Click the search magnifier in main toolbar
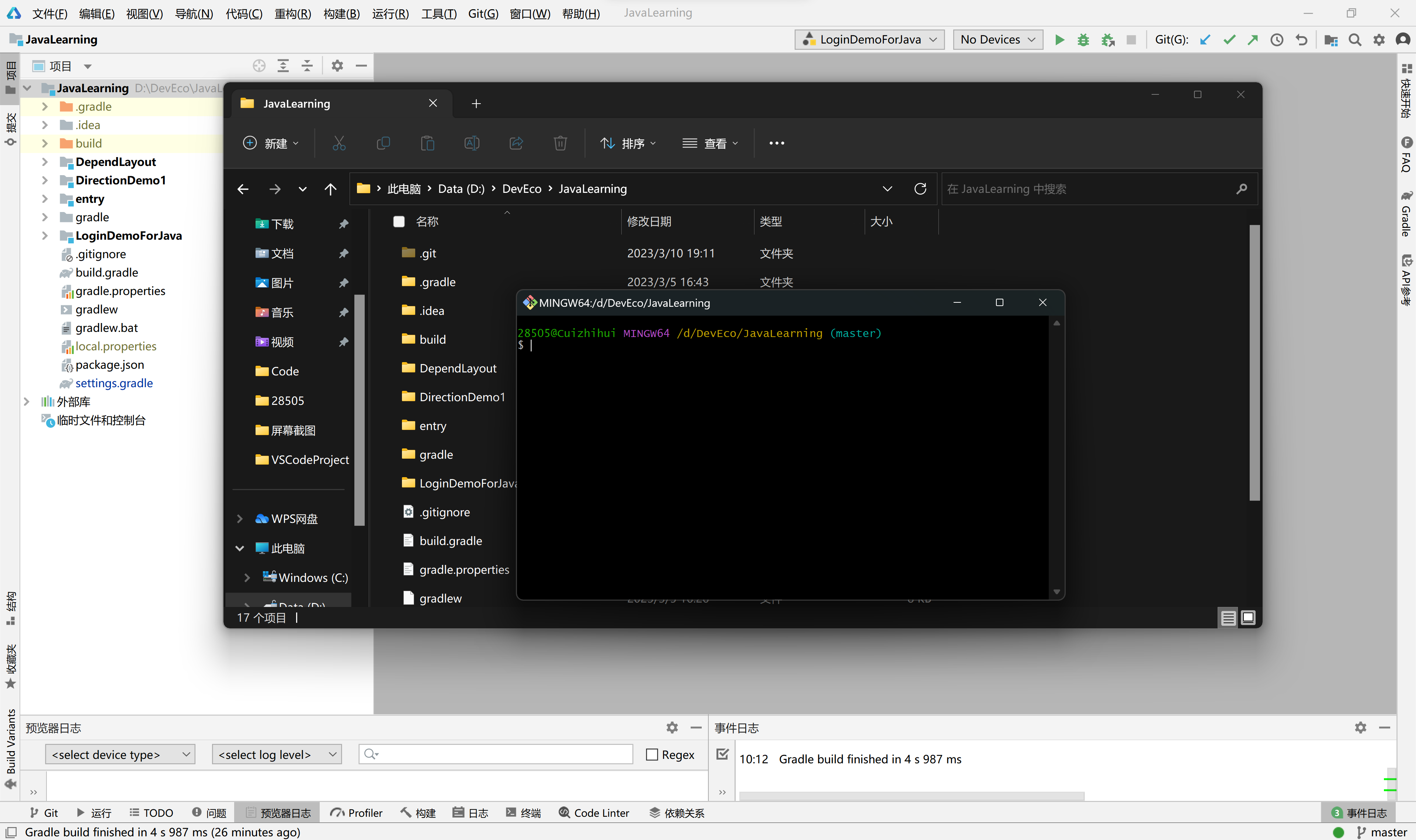Screen dimensions: 1416x840 coord(1355,39)
